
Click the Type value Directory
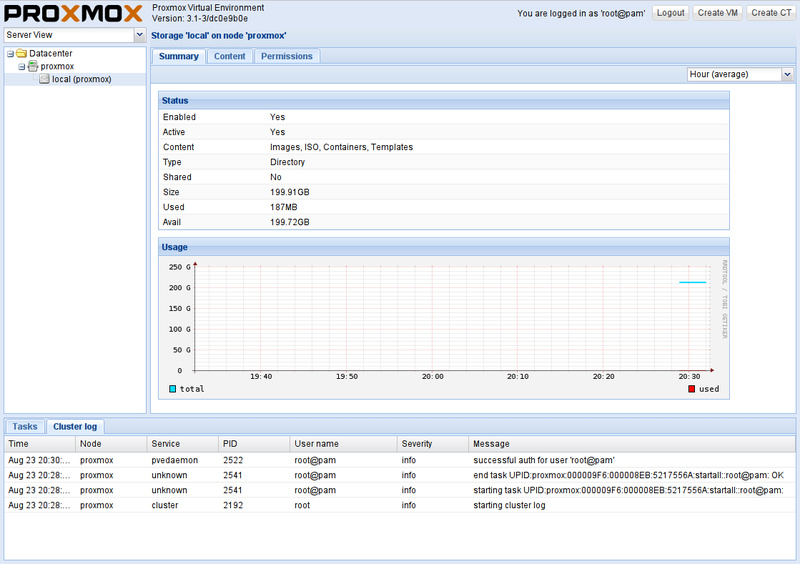click(x=287, y=162)
